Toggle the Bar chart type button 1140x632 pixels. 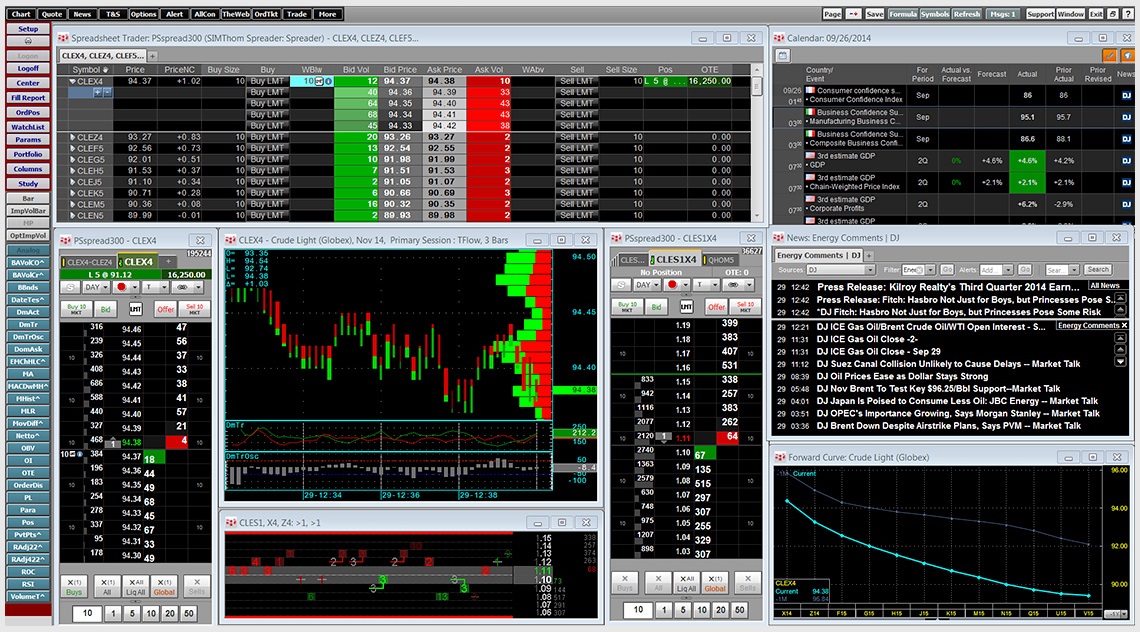tap(28, 198)
